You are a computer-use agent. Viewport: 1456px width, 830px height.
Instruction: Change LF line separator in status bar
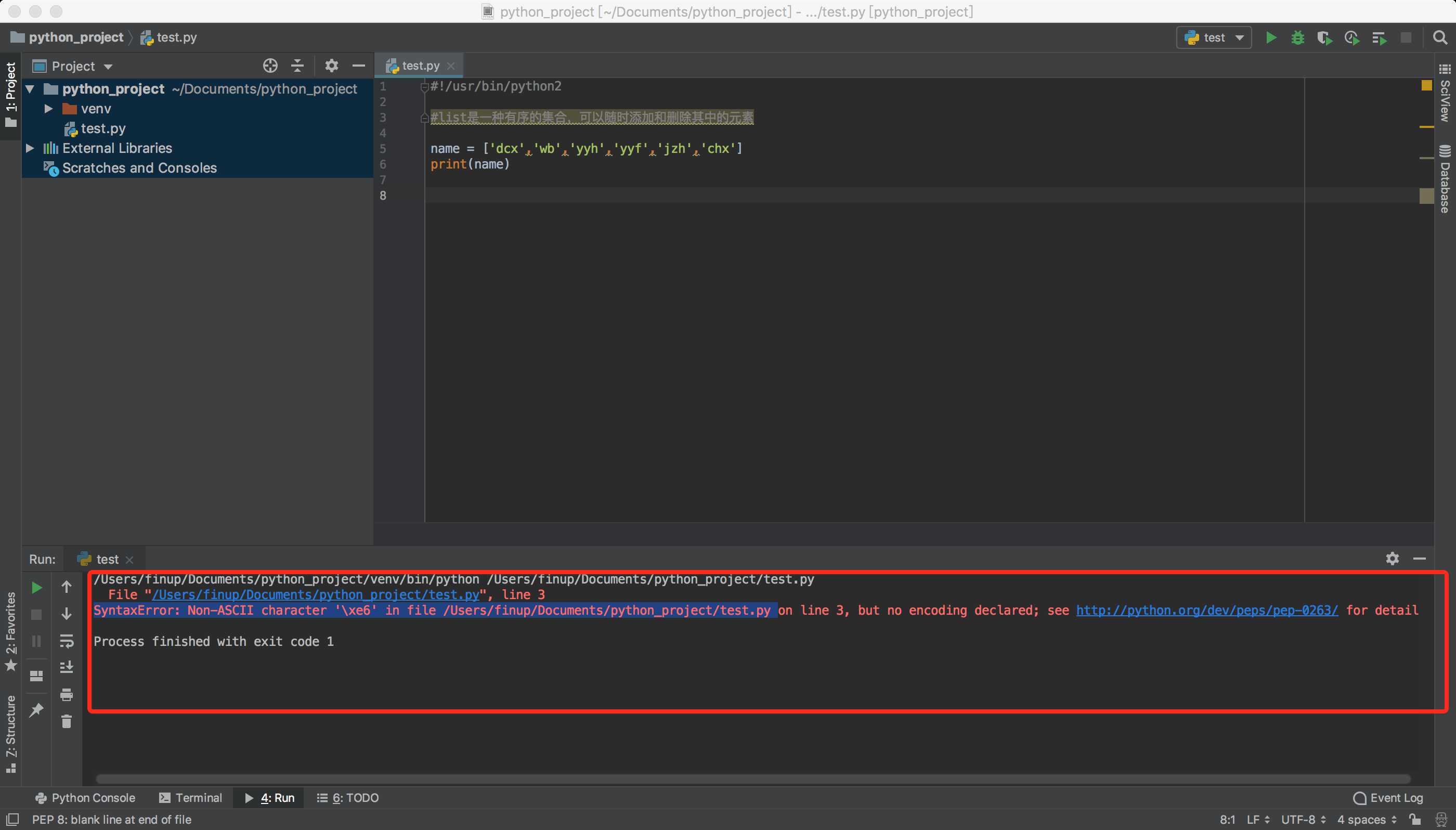point(1258,819)
